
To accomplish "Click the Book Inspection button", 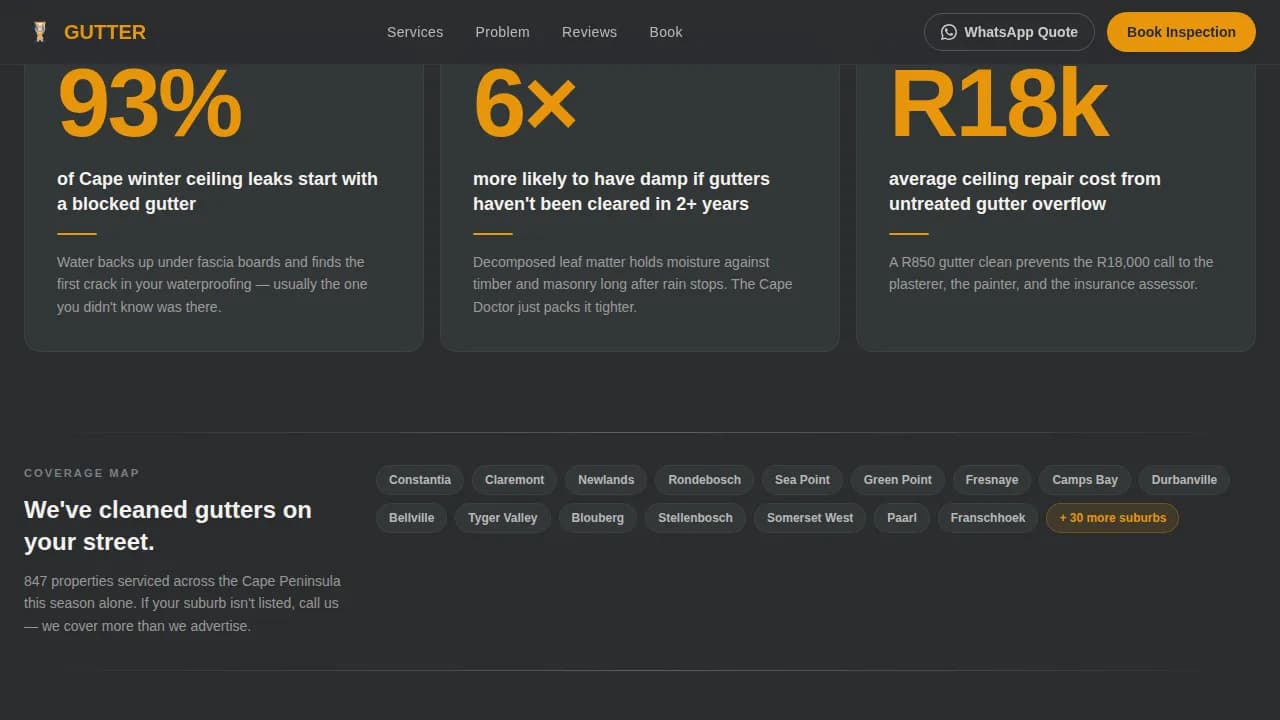I will (x=1181, y=31).
